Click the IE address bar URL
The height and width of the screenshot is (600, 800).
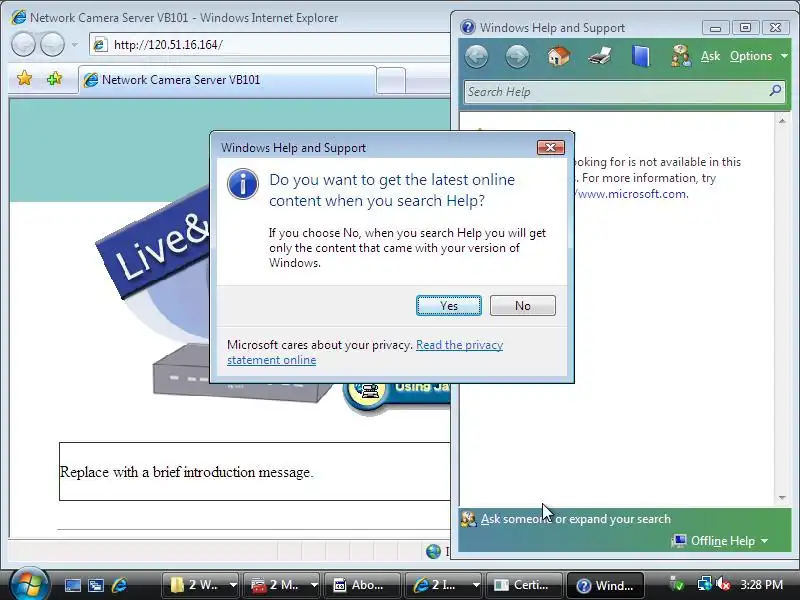click(x=168, y=45)
